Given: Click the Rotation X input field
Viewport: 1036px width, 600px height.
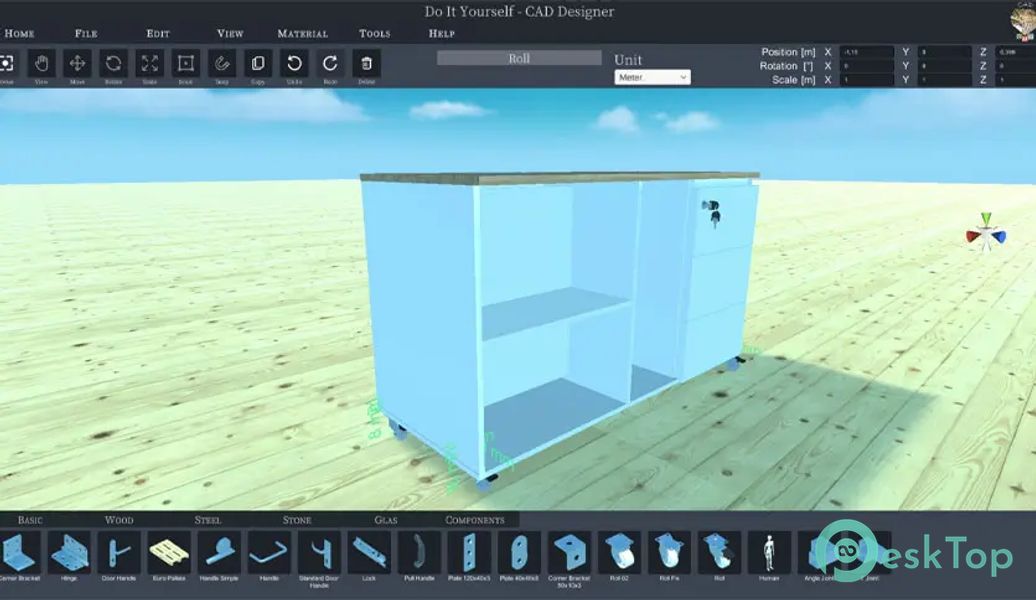Looking at the screenshot, I should click(867, 66).
